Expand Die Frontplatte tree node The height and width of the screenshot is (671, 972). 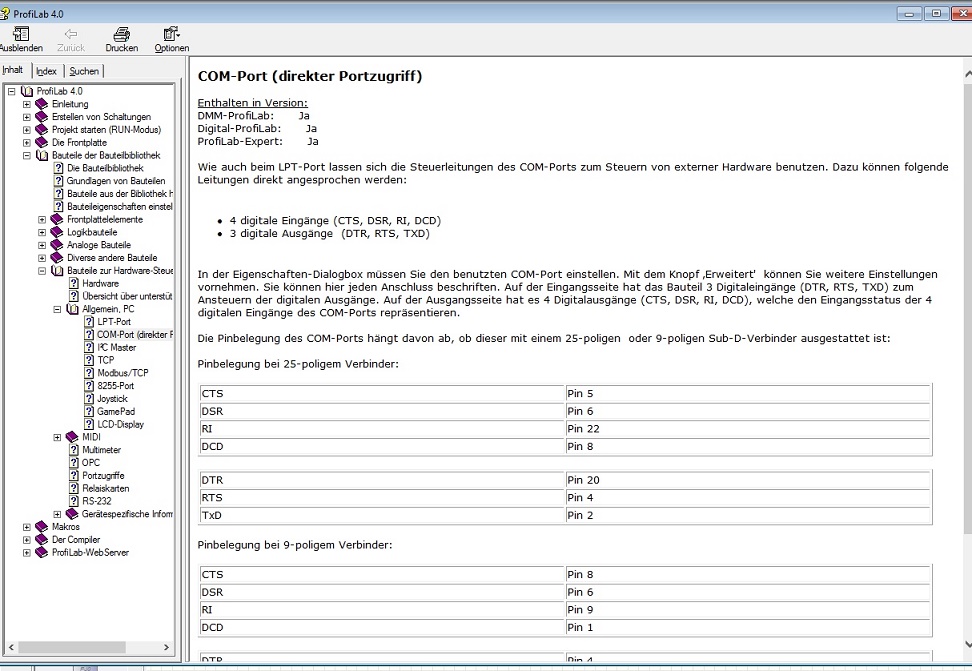[x=27, y=143]
